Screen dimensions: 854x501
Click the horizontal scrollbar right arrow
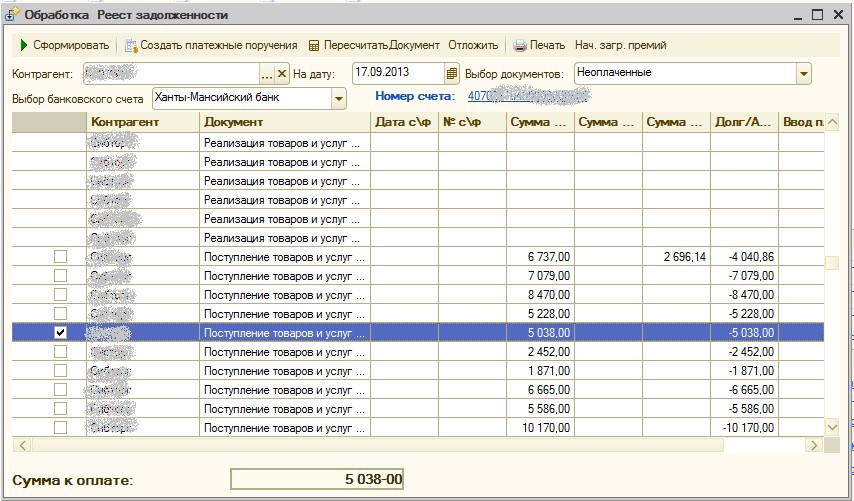[x=814, y=445]
